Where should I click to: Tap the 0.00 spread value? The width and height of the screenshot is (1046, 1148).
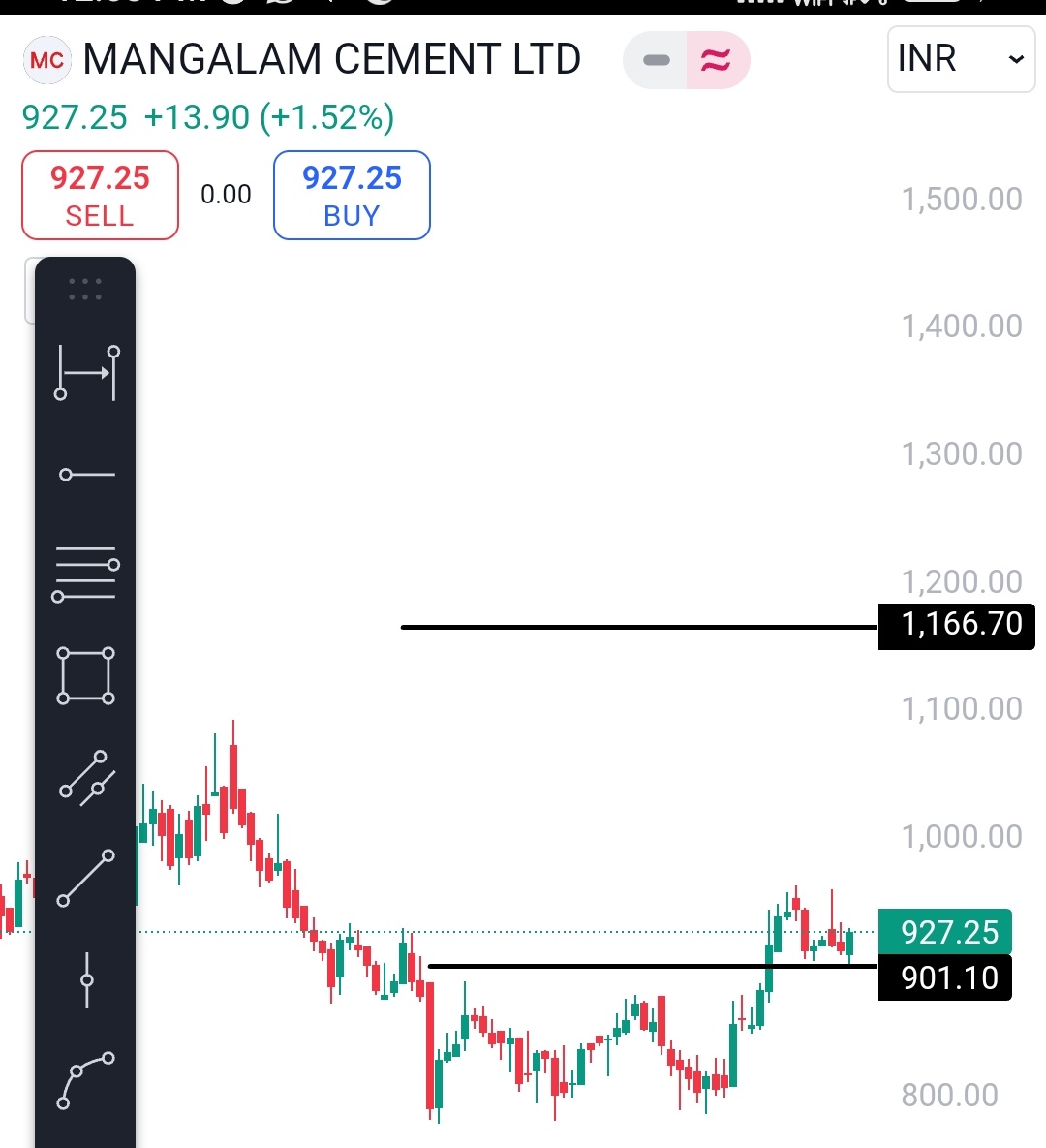pos(227,195)
